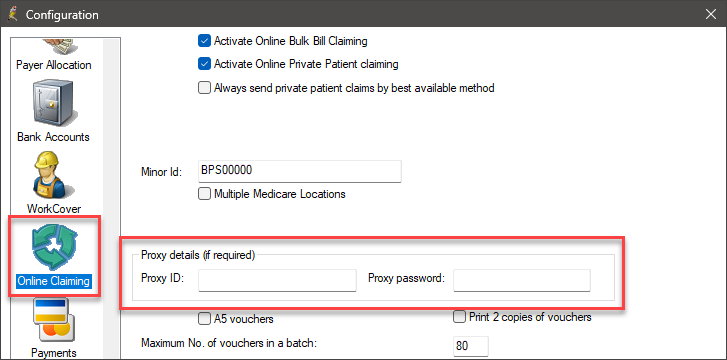Click the Configuration window app icon
This screenshot has width=727, height=360.
13,14
